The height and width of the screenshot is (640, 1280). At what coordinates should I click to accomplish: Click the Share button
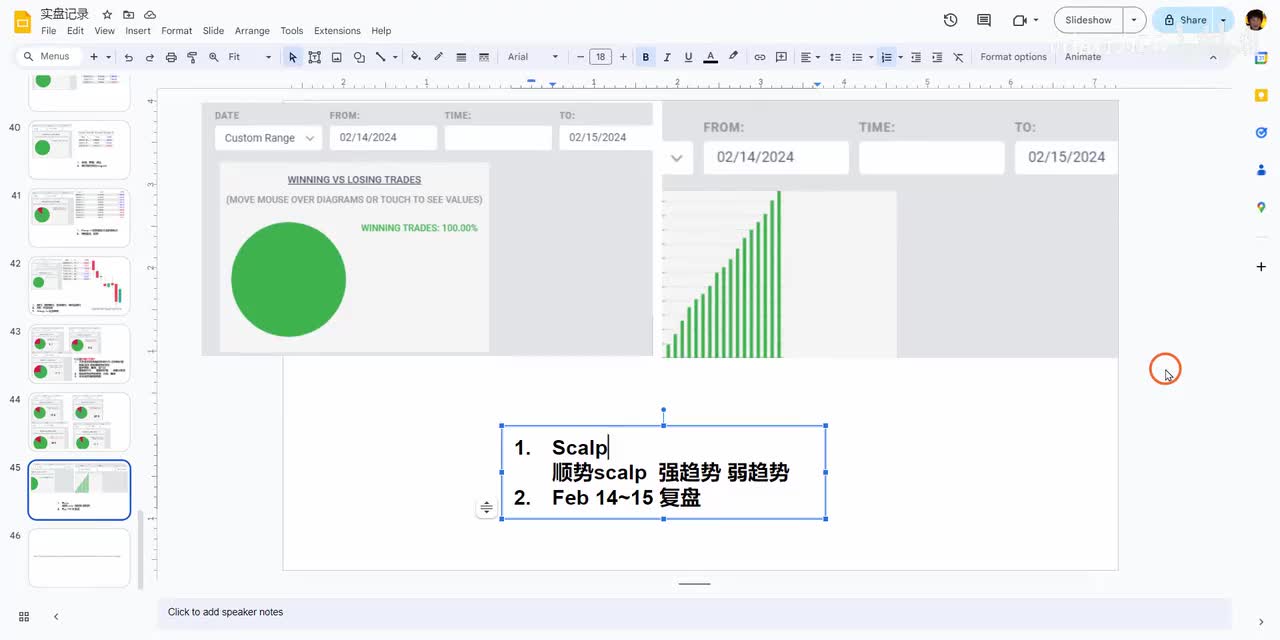[1184, 20]
